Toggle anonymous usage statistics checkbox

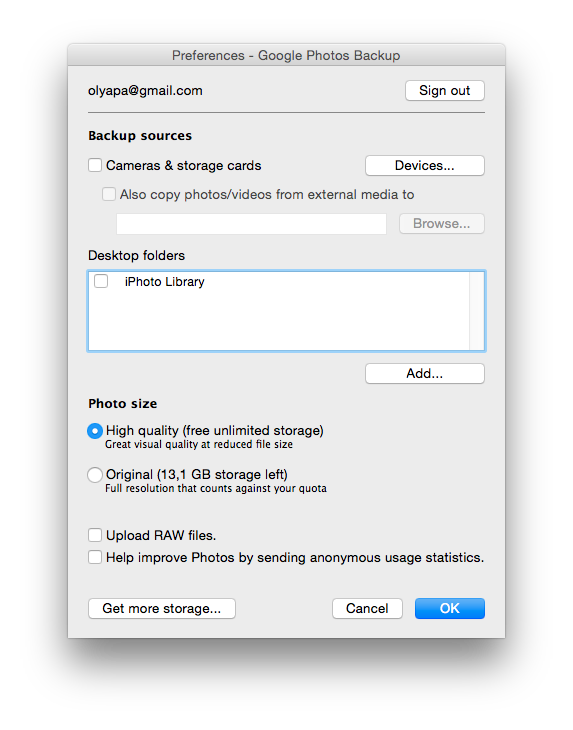click(x=95, y=557)
